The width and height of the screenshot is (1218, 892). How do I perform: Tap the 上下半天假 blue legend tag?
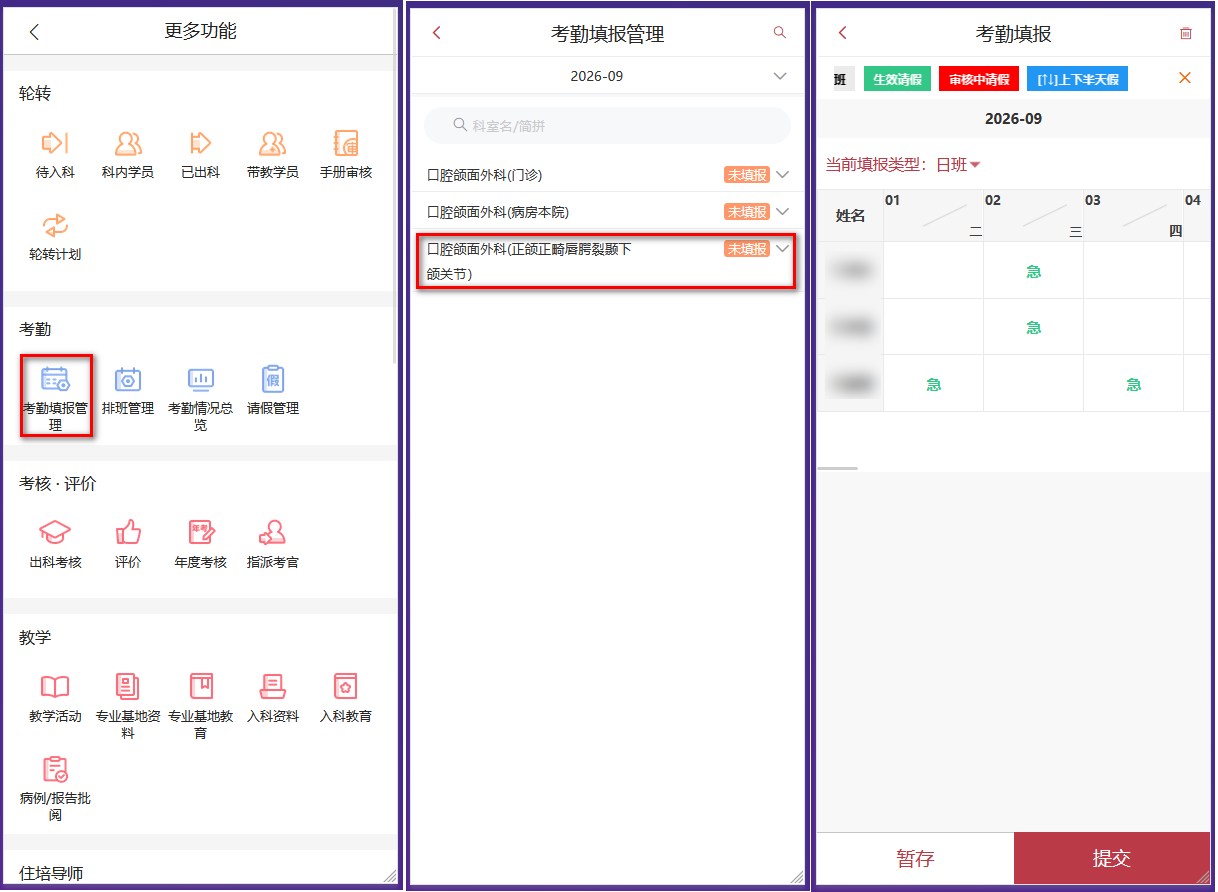click(x=1077, y=79)
